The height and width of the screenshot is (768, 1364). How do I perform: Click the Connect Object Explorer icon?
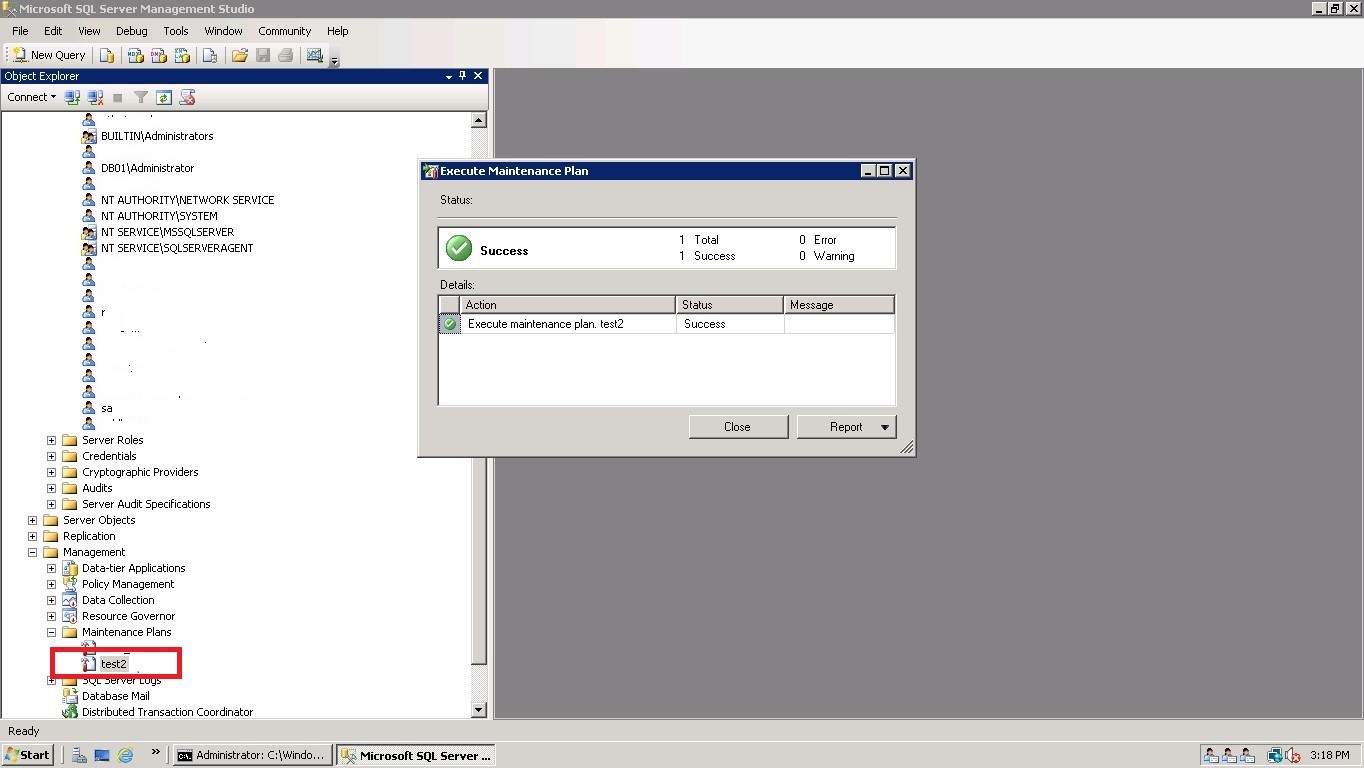[72, 97]
